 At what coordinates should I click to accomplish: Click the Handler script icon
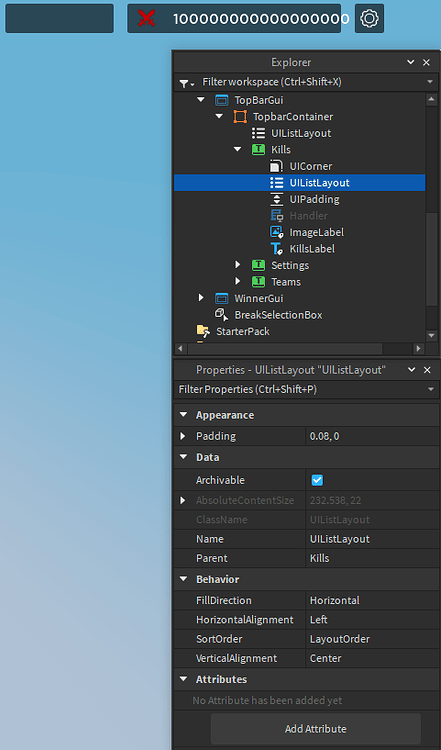pos(276,216)
